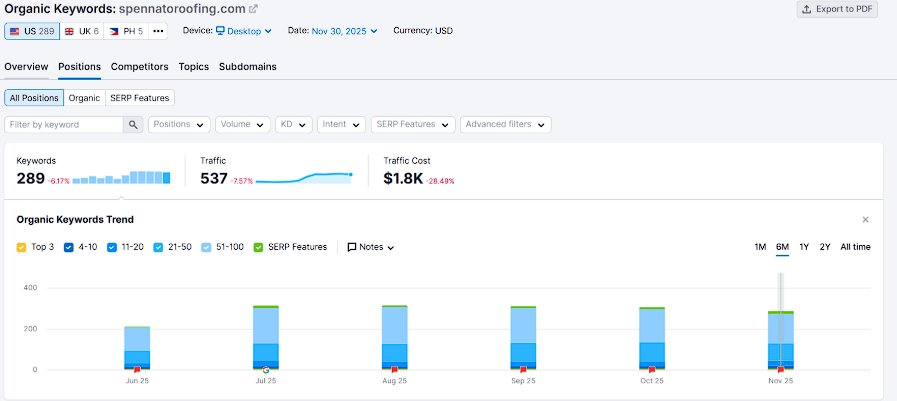897x401 pixels.
Task: Click the Google update icon under Jul 25
Action: 265,370
